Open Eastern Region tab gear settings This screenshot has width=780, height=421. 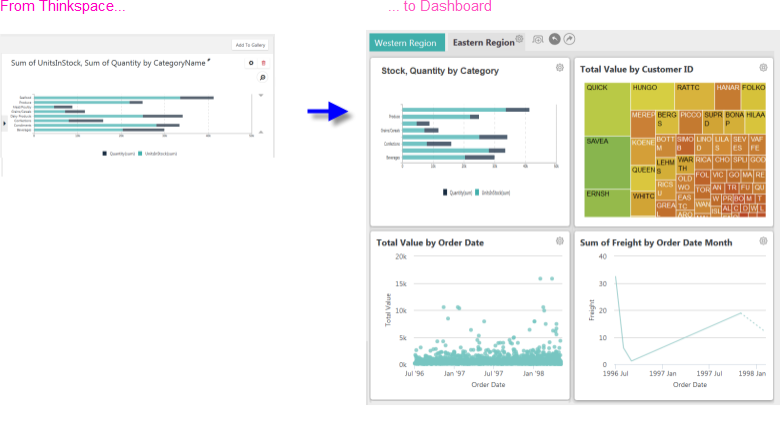tap(519, 39)
